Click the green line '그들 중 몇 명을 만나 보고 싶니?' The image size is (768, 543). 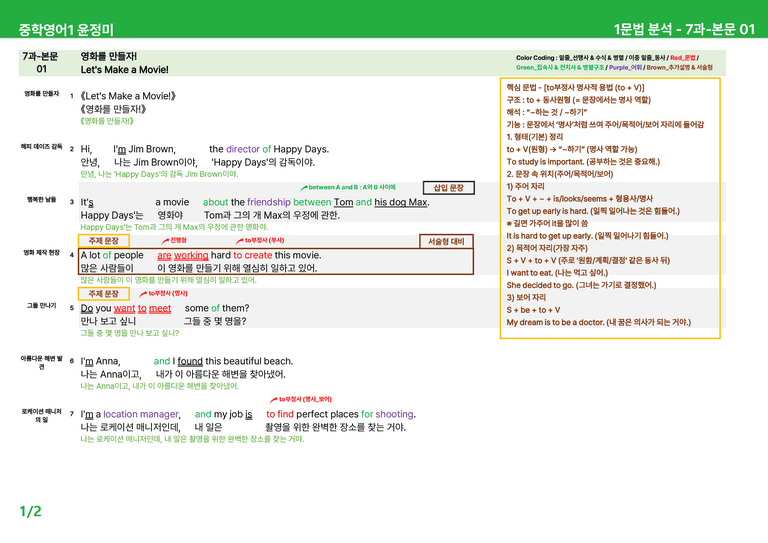[x=130, y=333]
